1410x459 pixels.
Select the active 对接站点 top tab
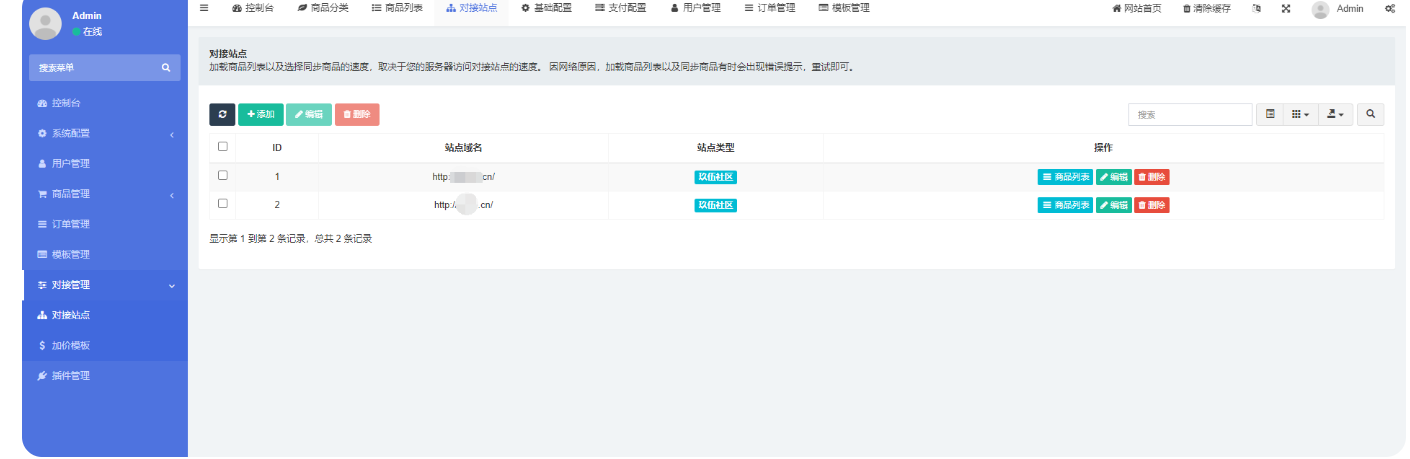pos(471,8)
